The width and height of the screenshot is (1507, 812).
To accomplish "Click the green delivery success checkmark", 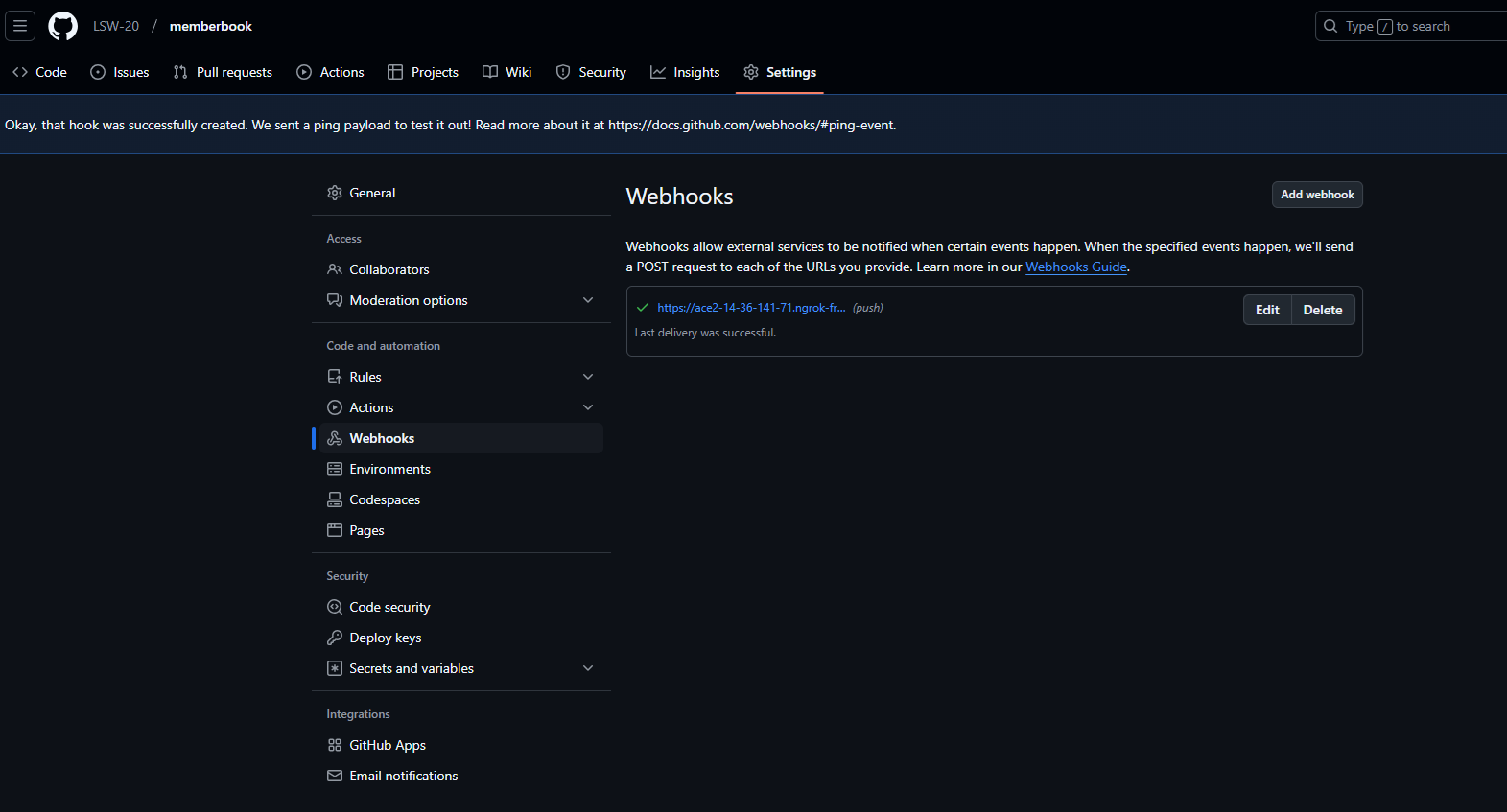I will tap(643, 308).
